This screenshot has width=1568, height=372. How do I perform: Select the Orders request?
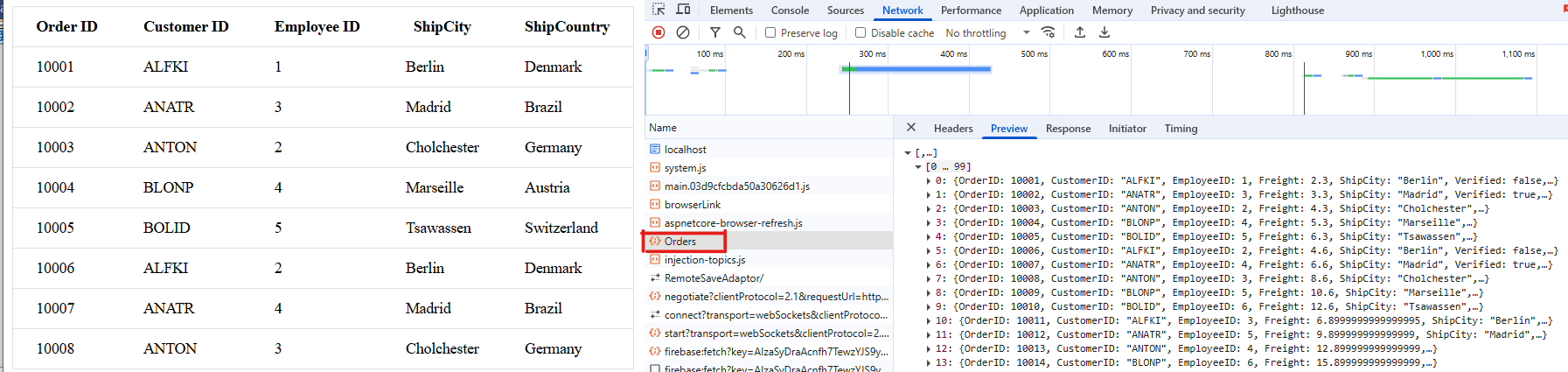point(680,242)
